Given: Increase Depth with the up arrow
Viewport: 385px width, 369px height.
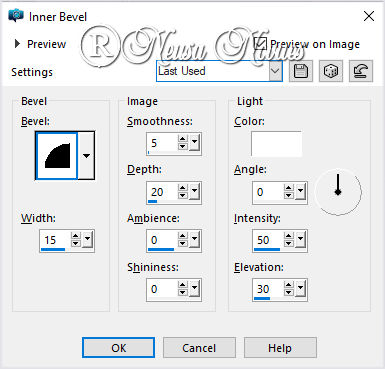Looking at the screenshot, I should (x=183, y=188).
